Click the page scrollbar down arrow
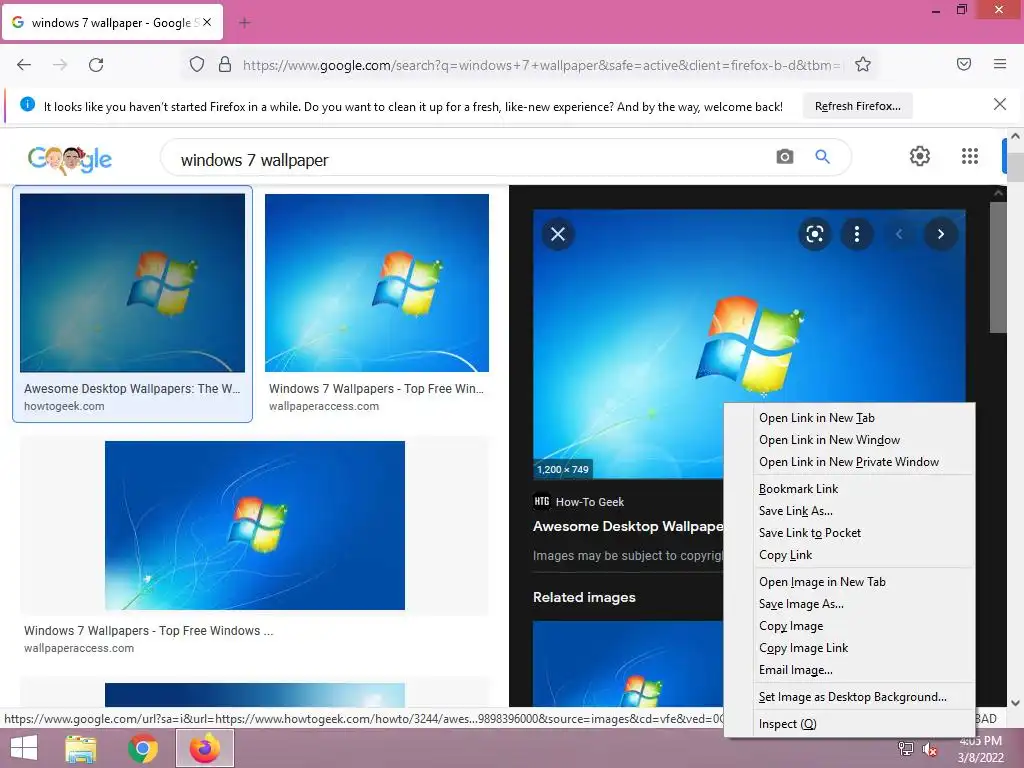1024x768 pixels. point(1015,703)
